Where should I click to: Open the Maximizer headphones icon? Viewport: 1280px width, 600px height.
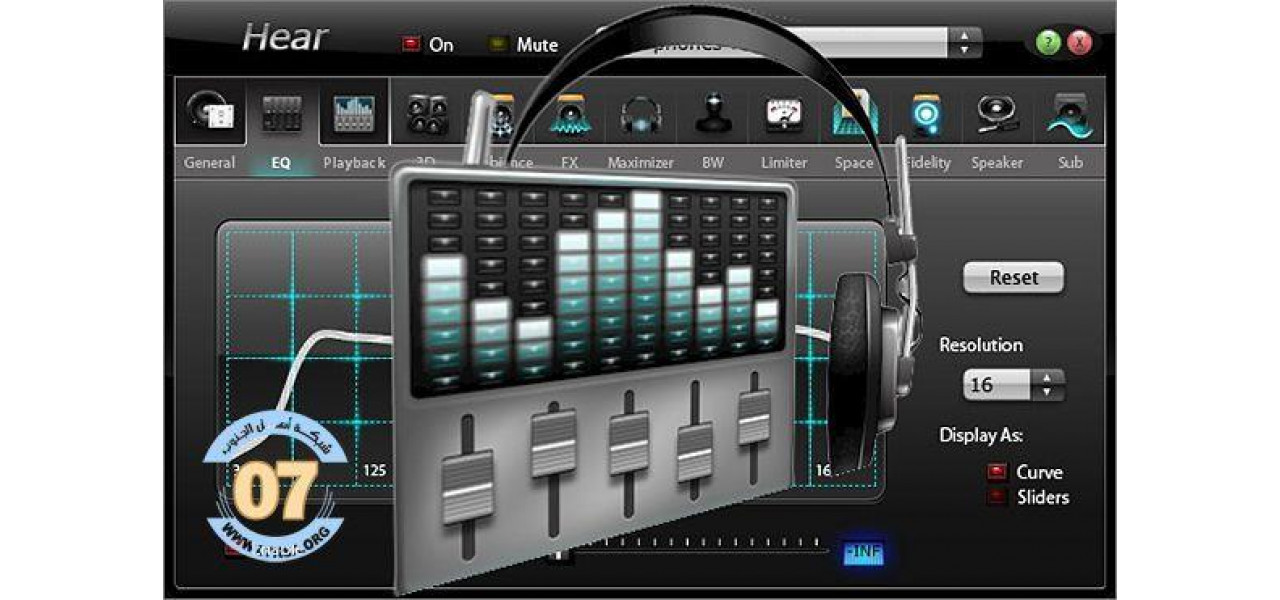coord(640,116)
